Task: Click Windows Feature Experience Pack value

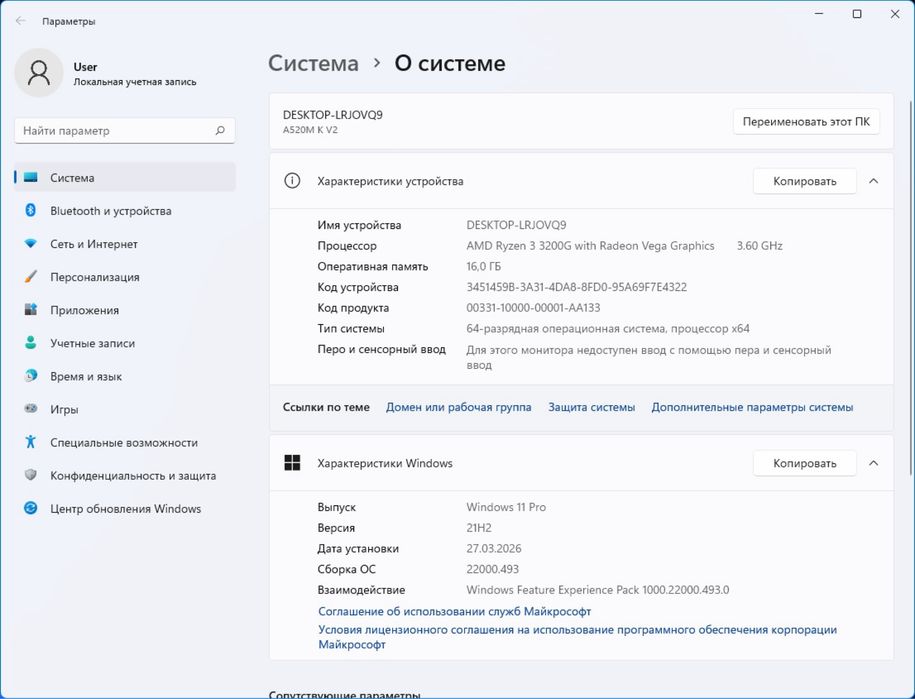Action: pos(598,590)
